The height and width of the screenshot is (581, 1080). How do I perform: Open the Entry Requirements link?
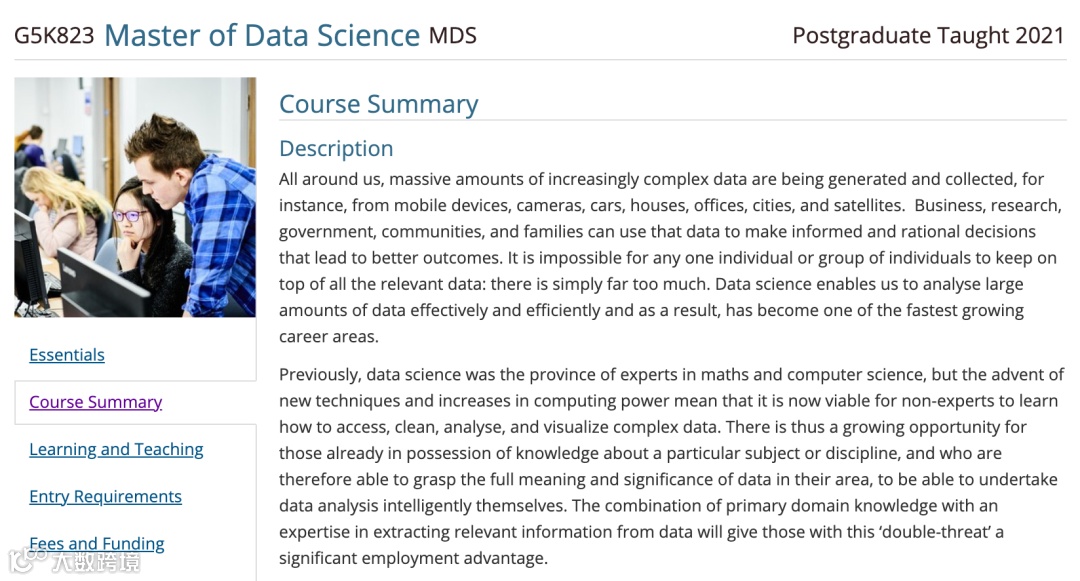coord(105,496)
